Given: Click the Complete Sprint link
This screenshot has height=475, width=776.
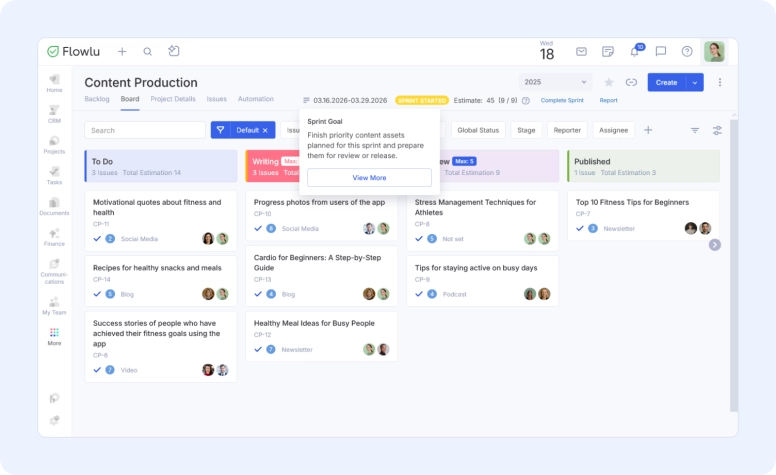Looking at the screenshot, I should pyautogui.click(x=562, y=100).
